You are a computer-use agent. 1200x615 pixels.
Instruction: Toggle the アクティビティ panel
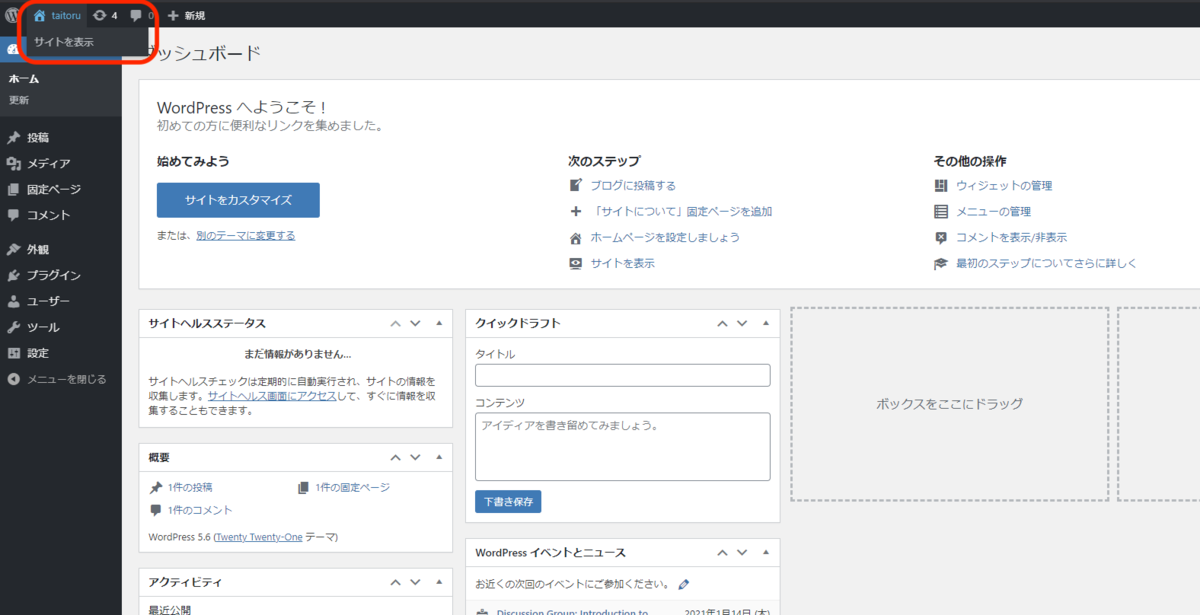point(438,582)
